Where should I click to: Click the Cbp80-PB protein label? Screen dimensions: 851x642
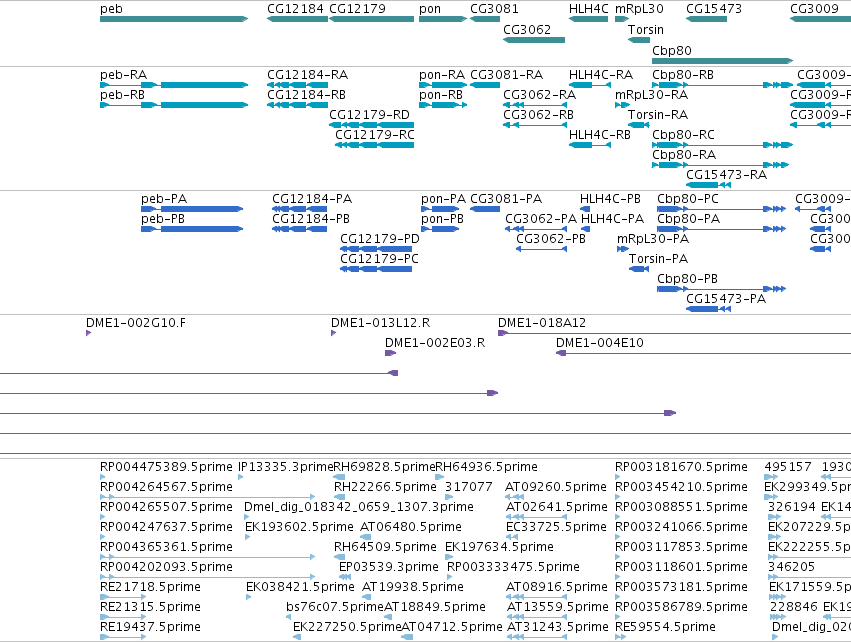(688, 279)
